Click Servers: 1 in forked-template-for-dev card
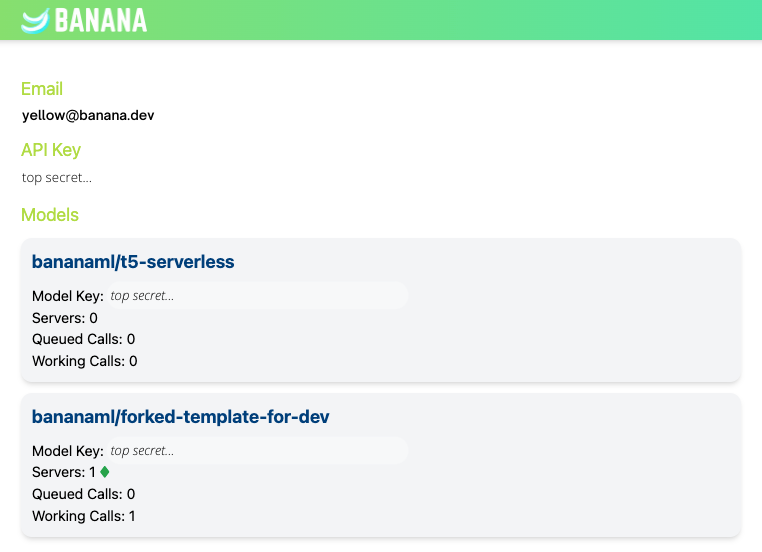 pyautogui.click(x=64, y=472)
